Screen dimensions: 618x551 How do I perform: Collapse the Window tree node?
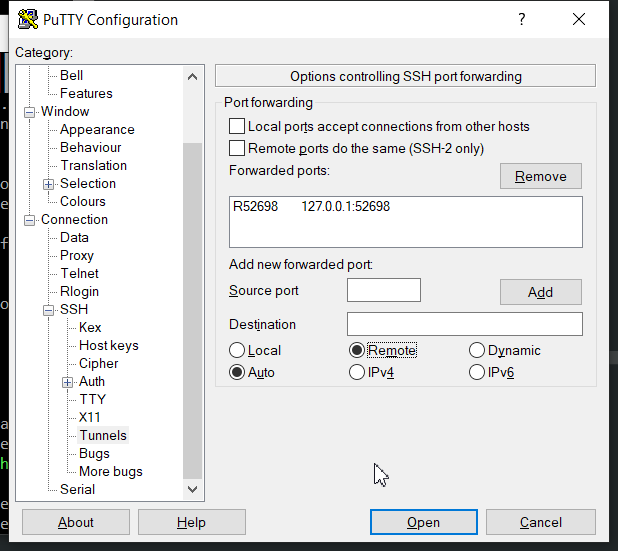click(30, 112)
